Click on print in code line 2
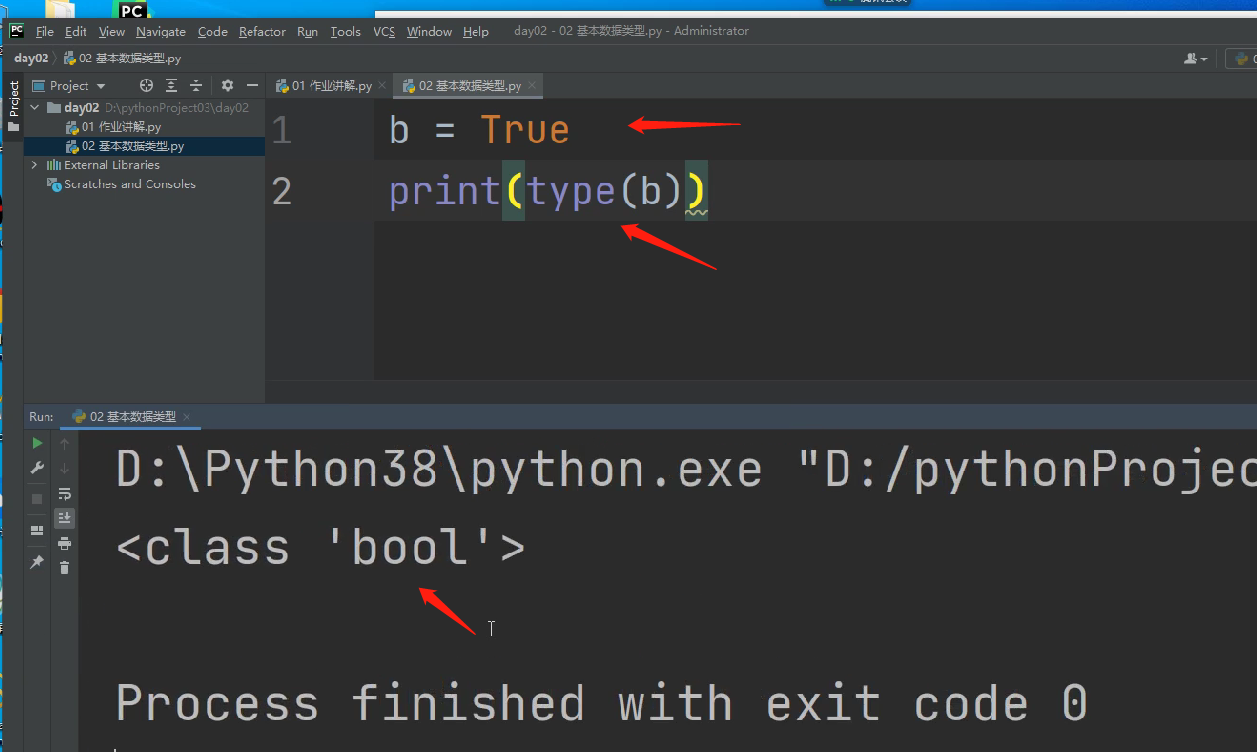The width and height of the screenshot is (1257, 752). tap(444, 191)
